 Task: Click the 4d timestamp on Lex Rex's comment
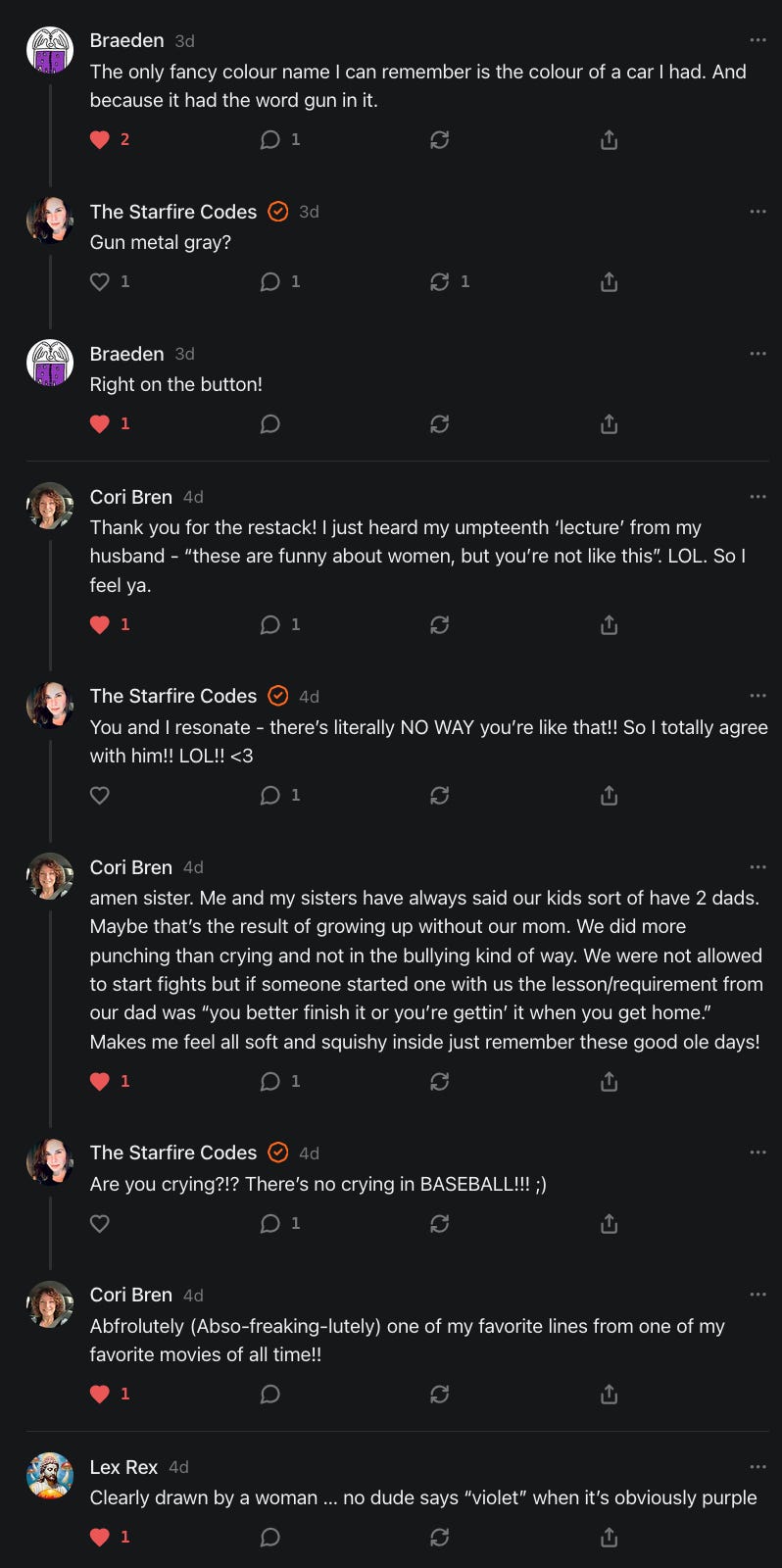click(x=178, y=1467)
